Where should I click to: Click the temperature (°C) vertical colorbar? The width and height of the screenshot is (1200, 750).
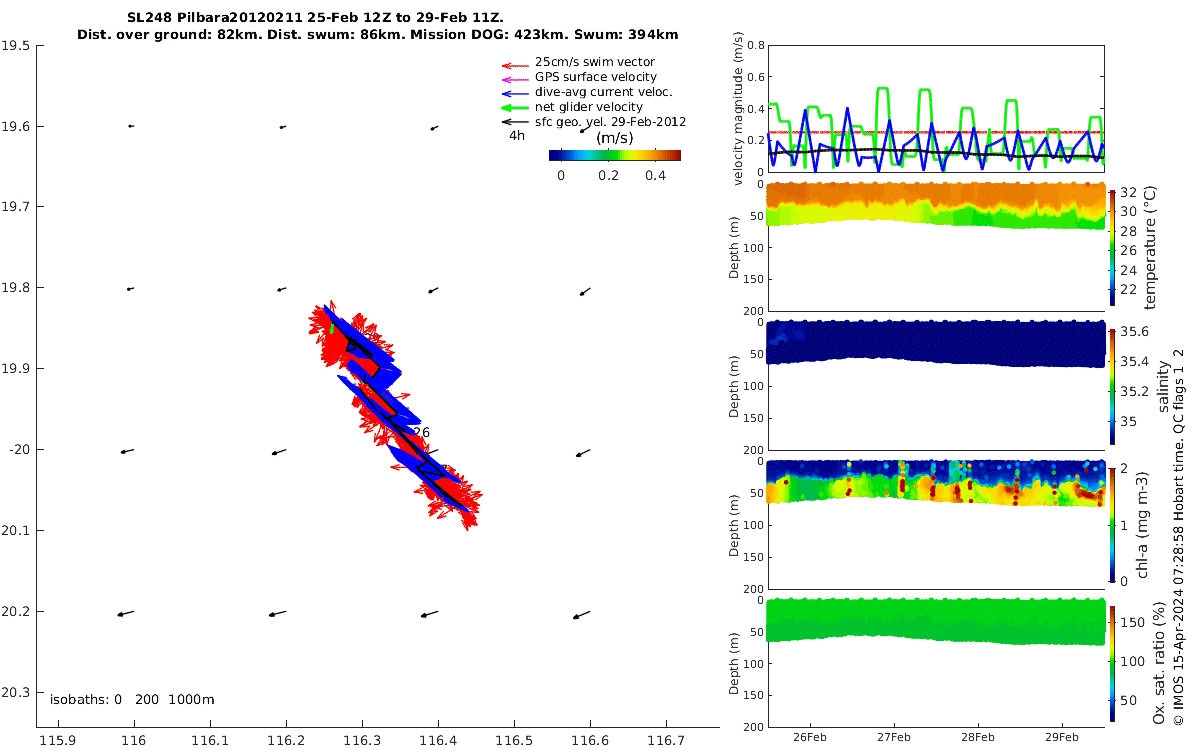(x=1112, y=247)
